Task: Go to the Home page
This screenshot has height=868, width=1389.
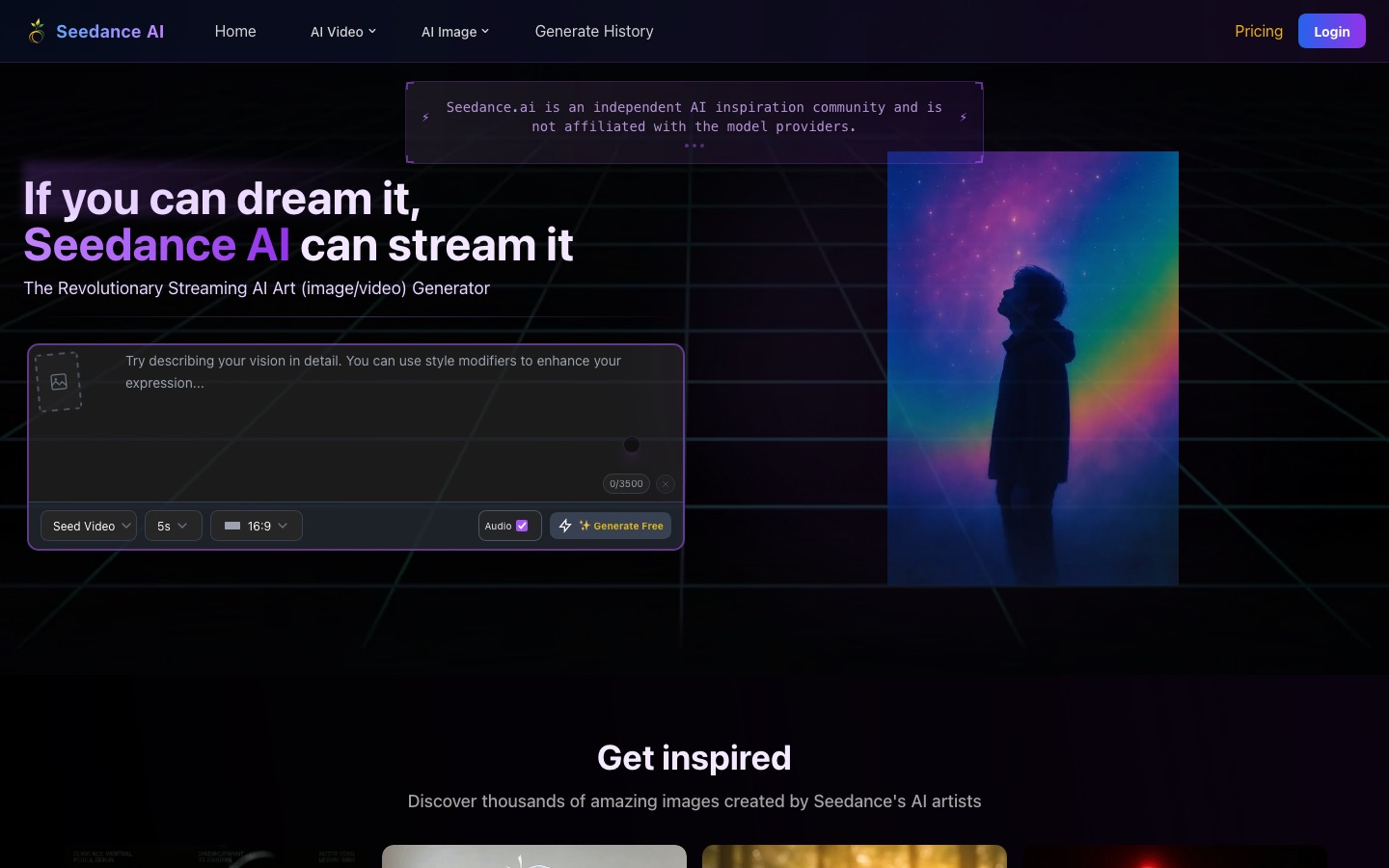Action: (235, 31)
